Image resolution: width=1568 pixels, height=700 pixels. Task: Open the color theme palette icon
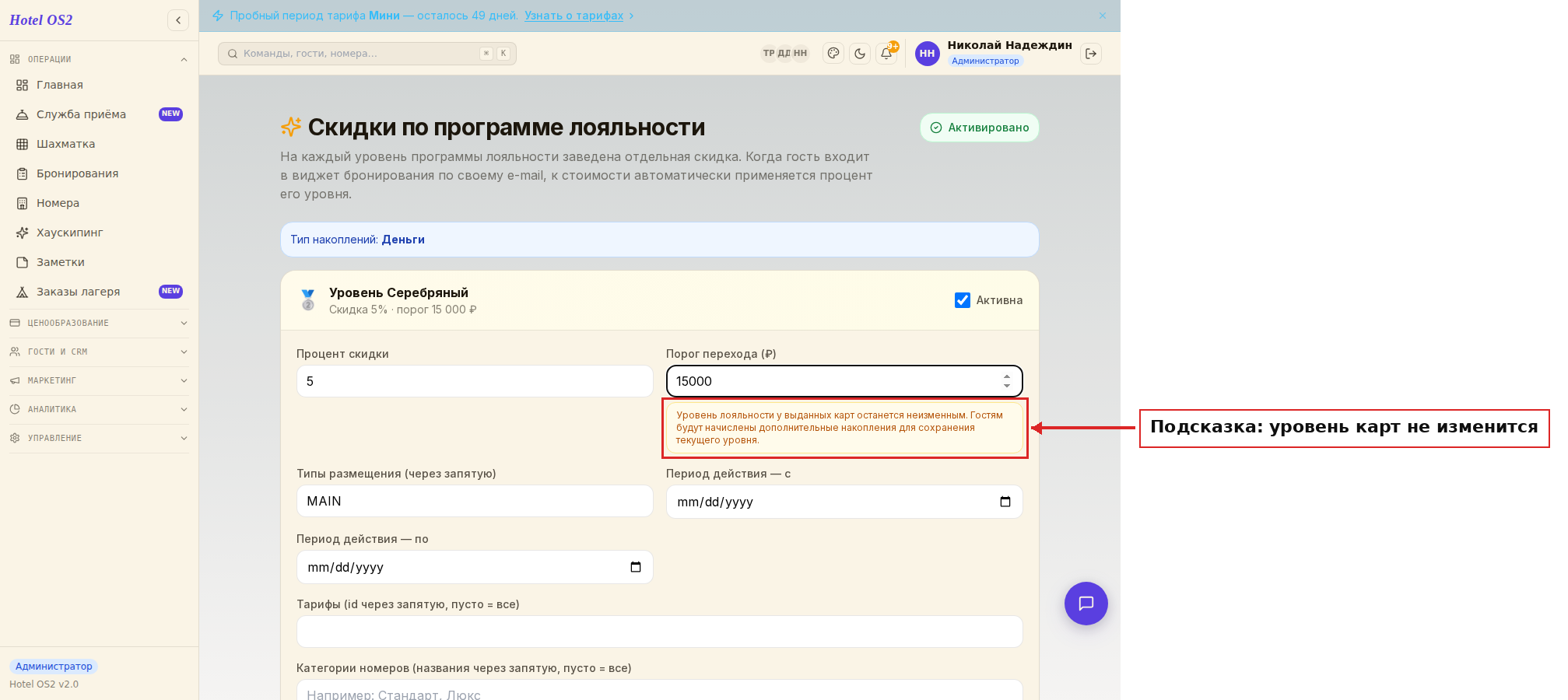click(x=833, y=54)
